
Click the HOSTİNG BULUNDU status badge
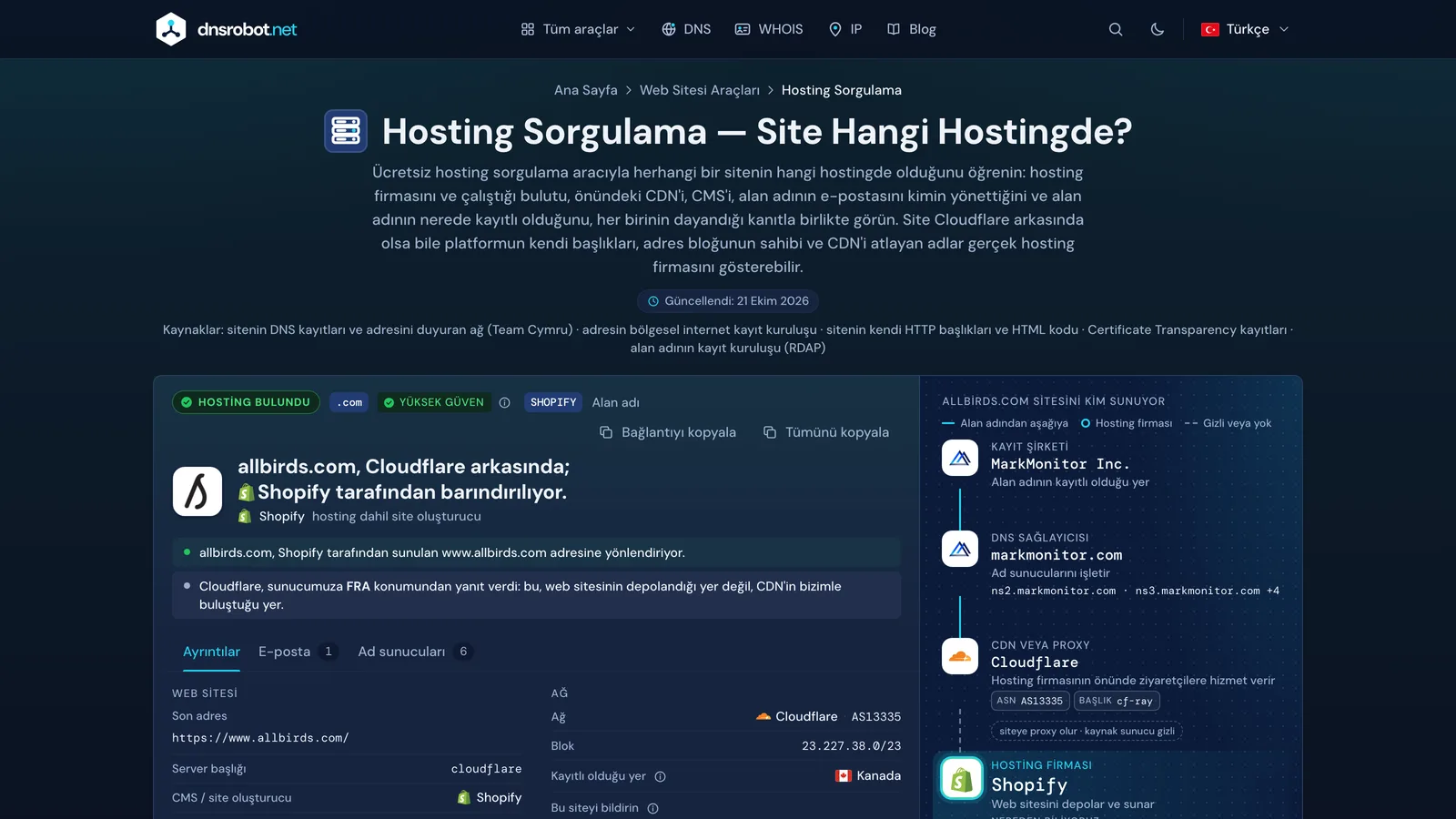pyautogui.click(x=246, y=402)
